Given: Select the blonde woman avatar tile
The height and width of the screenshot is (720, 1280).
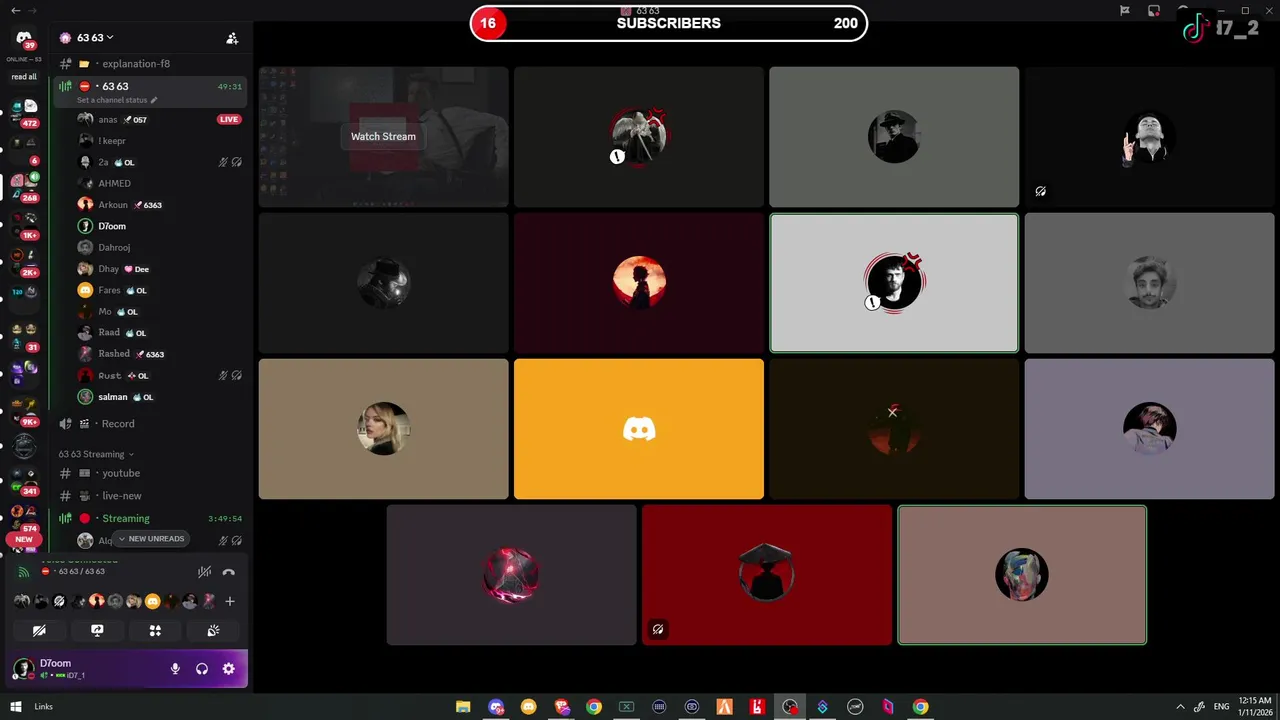Looking at the screenshot, I should coord(383,429).
